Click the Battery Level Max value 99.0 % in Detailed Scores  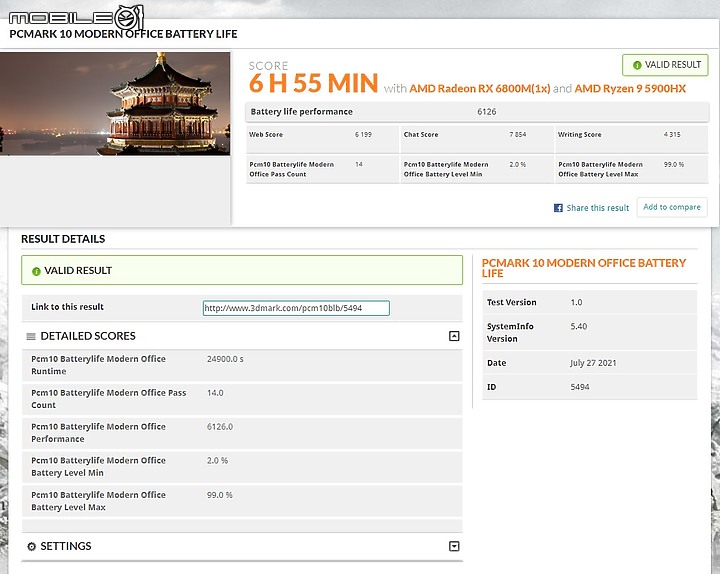pyautogui.click(x=219, y=495)
